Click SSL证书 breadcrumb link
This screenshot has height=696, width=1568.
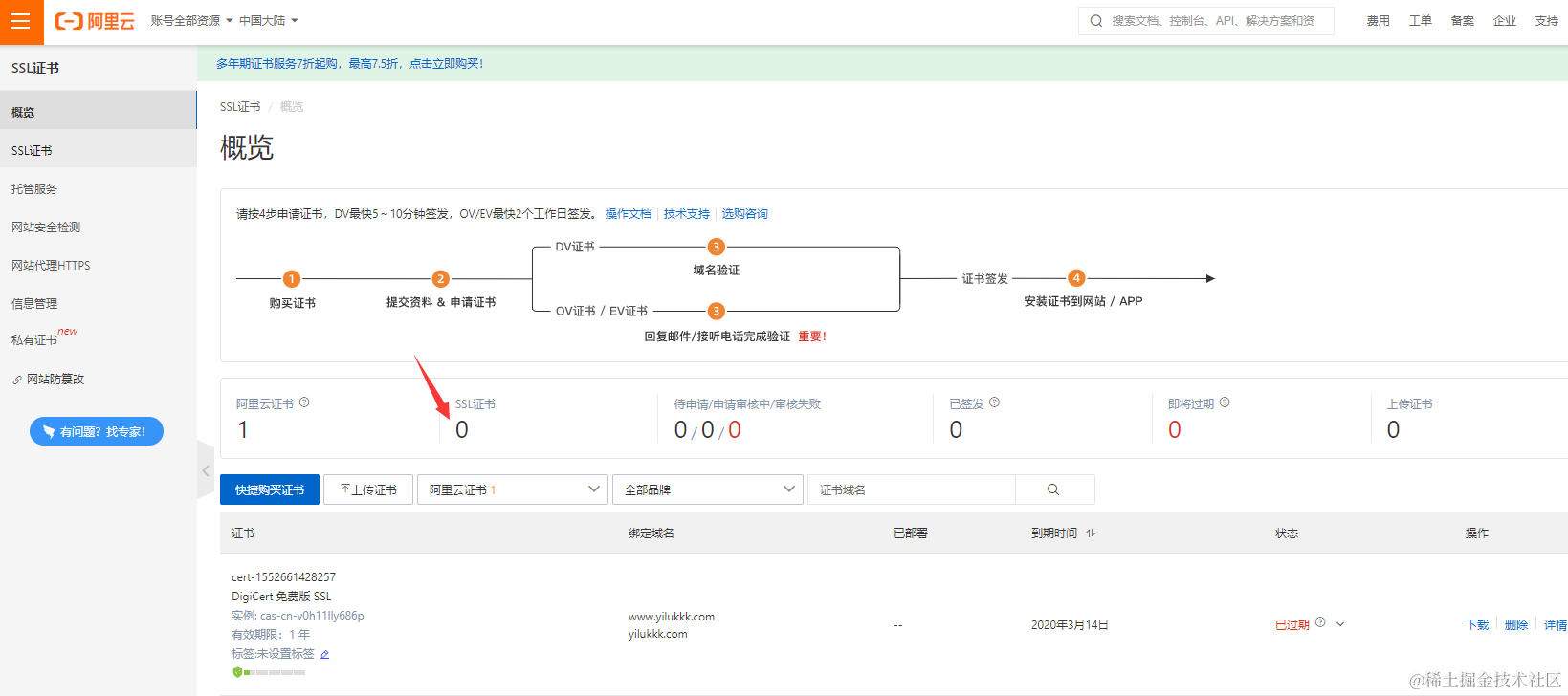[240, 107]
